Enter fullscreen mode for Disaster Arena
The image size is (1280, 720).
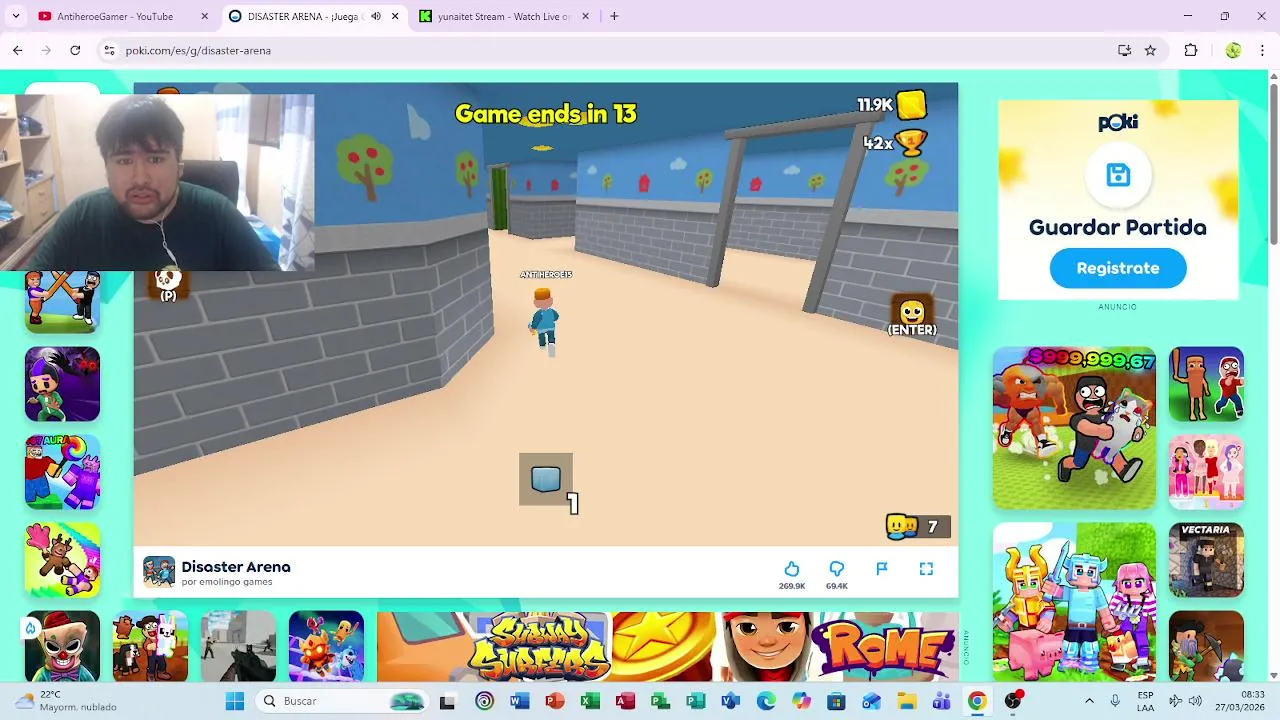pyautogui.click(x=926, y=568)
